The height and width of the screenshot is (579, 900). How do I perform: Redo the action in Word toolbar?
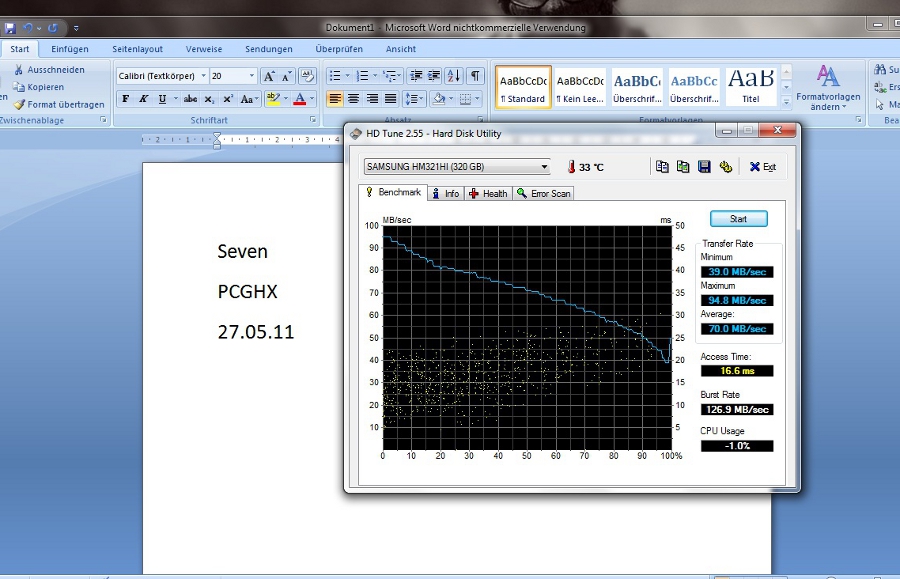pos(53,28)
